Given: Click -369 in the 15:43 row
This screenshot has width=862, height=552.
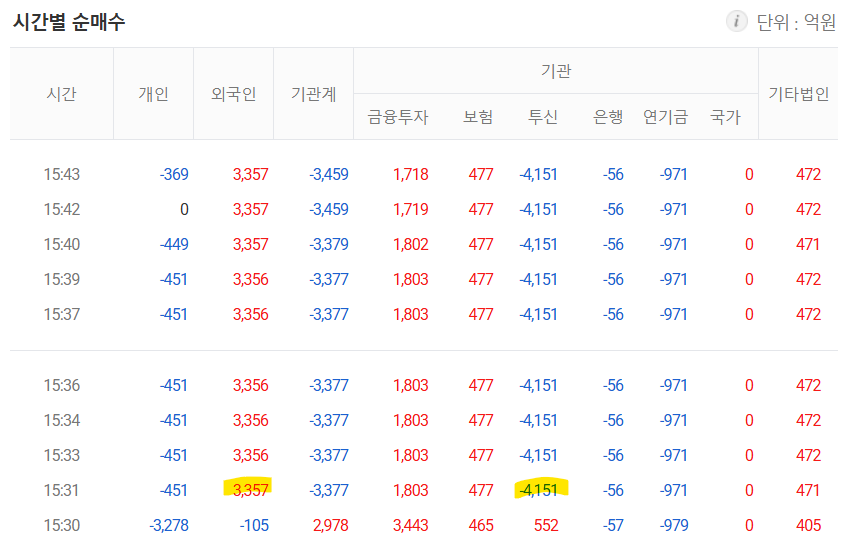Looking at the screenshot, I should [x=174, y=175].
